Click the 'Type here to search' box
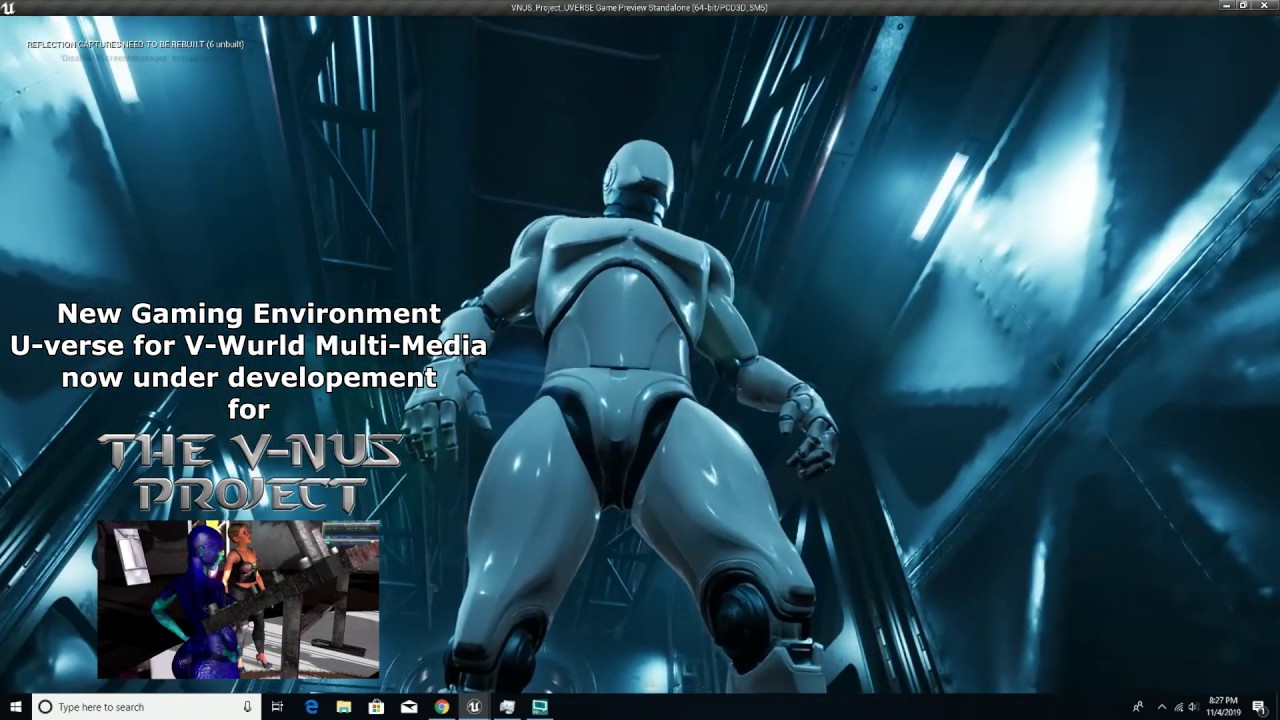The width and height of the screenshot is (1280, 720). tap(146, 707)
